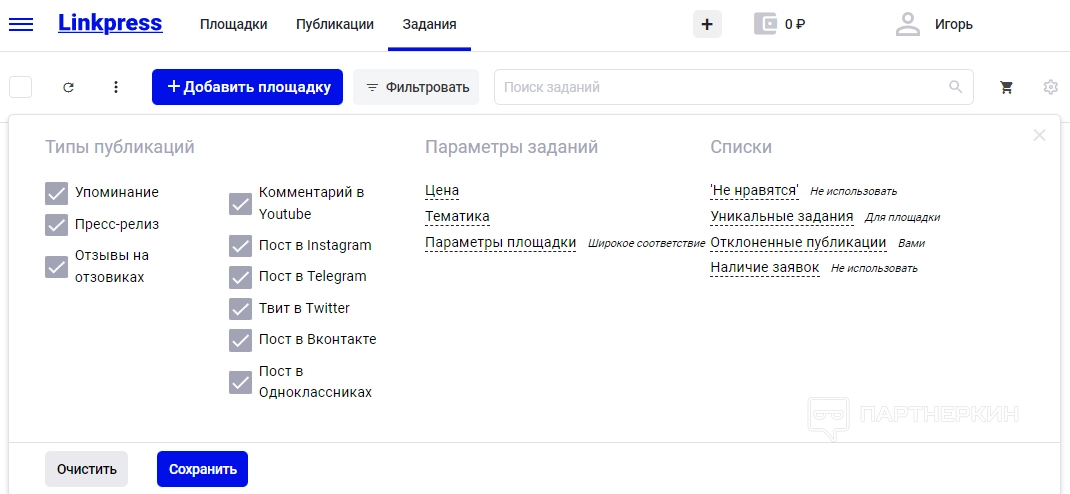1070x494 pixels.
Task: Open the Параметры площадки options
Action: pos(500,242)
